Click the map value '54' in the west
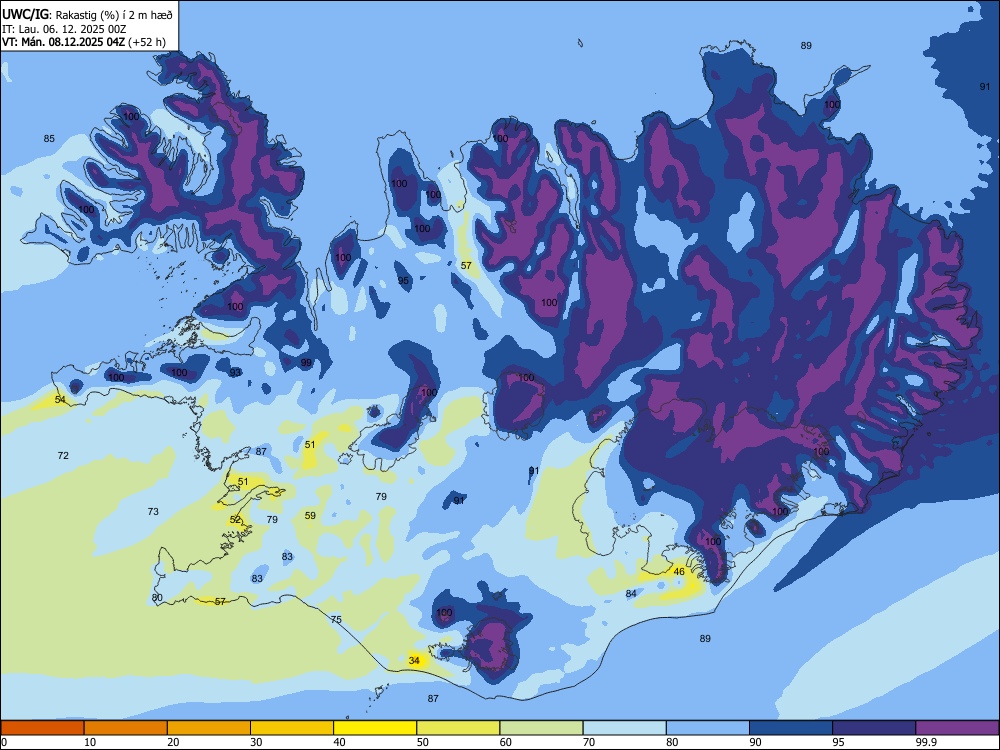This screenshot has height=750, width=1000. (x=60, y=399)
